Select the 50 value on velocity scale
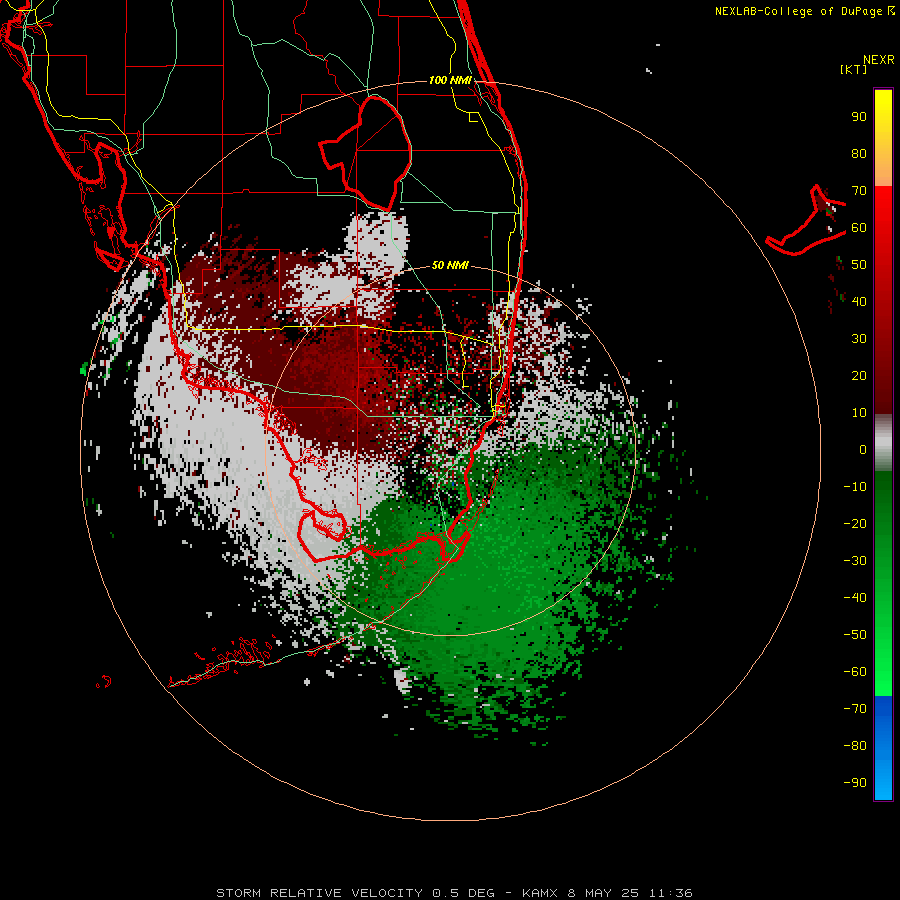The image size is (900, 900). tap(859, 265)
